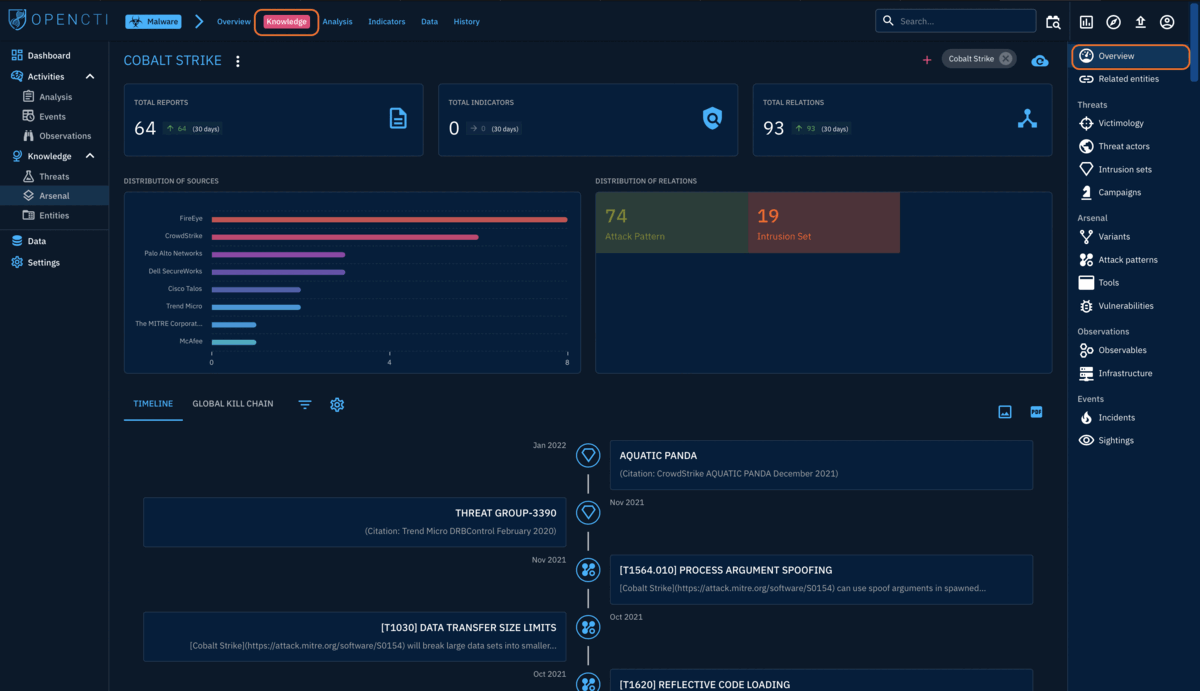Open Dashboard in the left sidebar
Viewport: 1200px width, 691px height.
[x=54, y=55]
